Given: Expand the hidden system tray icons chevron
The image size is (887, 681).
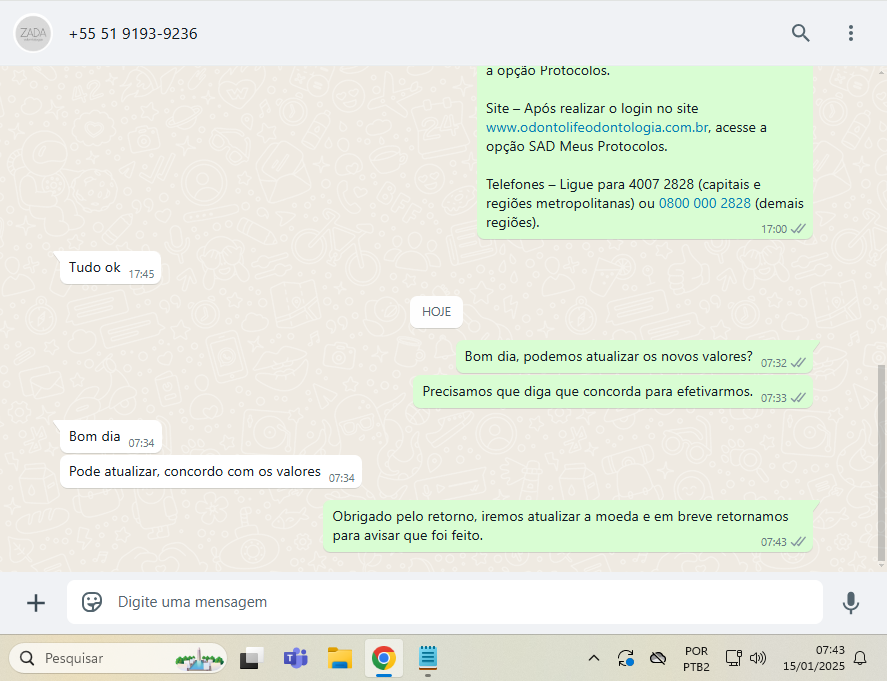Looking at the screenshot, I should click(x=593, y=658).
